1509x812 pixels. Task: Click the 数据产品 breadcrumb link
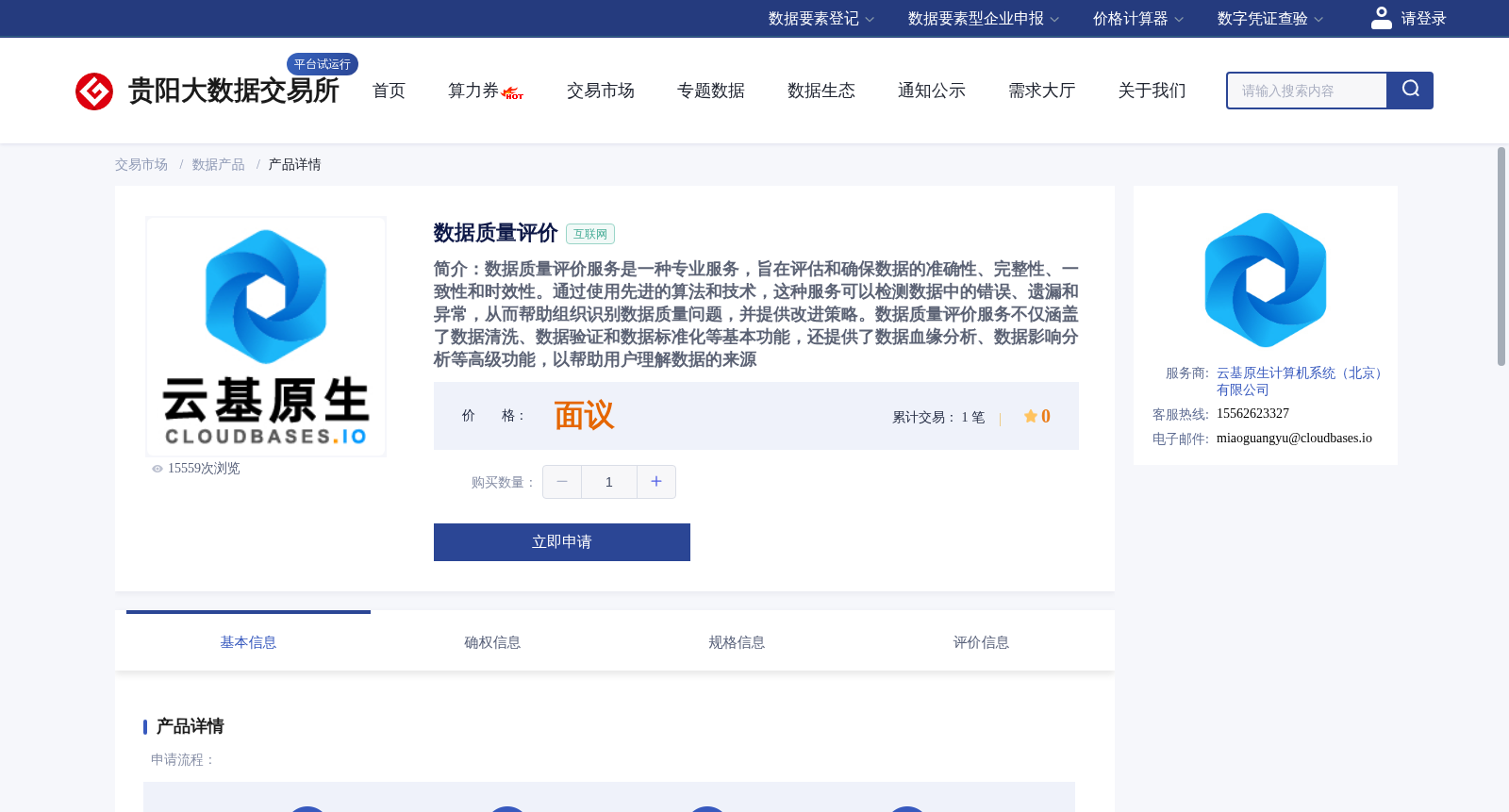219,165
